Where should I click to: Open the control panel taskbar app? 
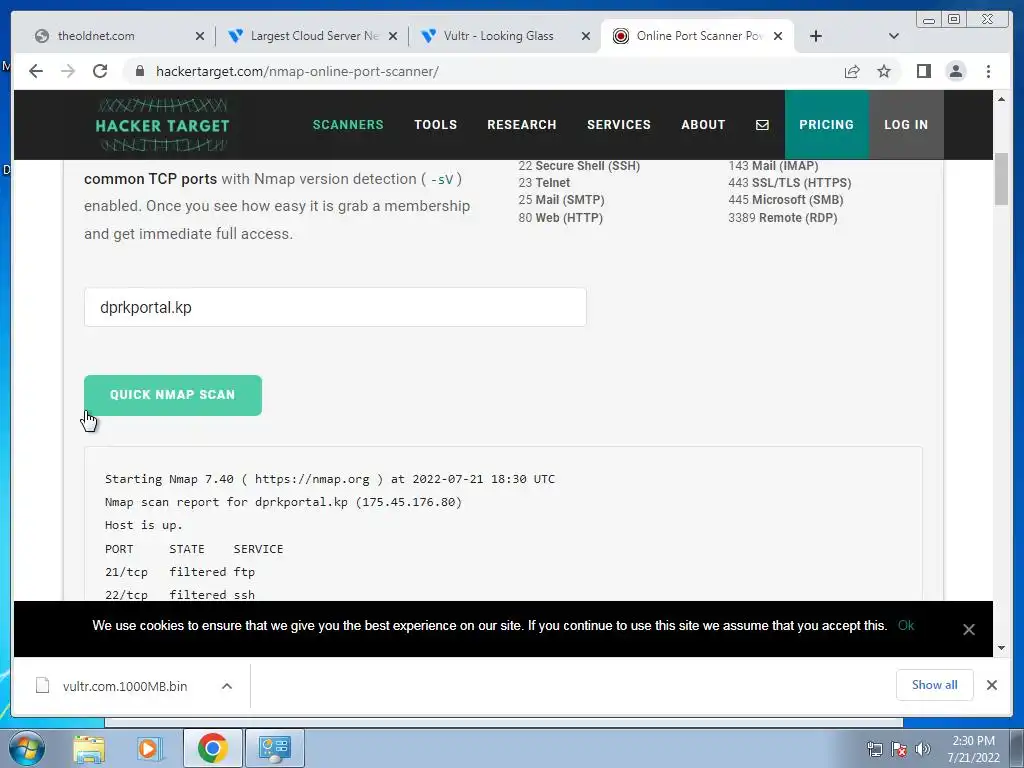point(274,748)
